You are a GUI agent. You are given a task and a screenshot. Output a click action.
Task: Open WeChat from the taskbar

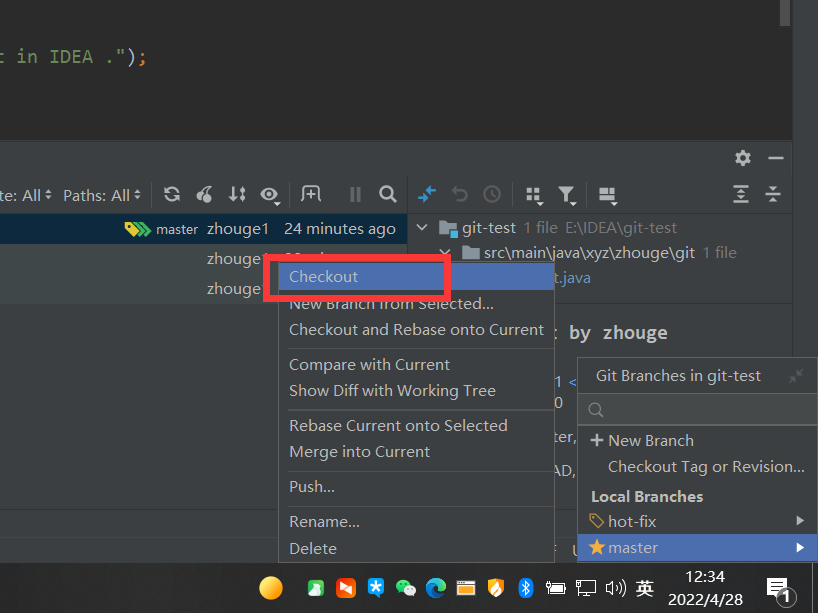pos(406,588)
